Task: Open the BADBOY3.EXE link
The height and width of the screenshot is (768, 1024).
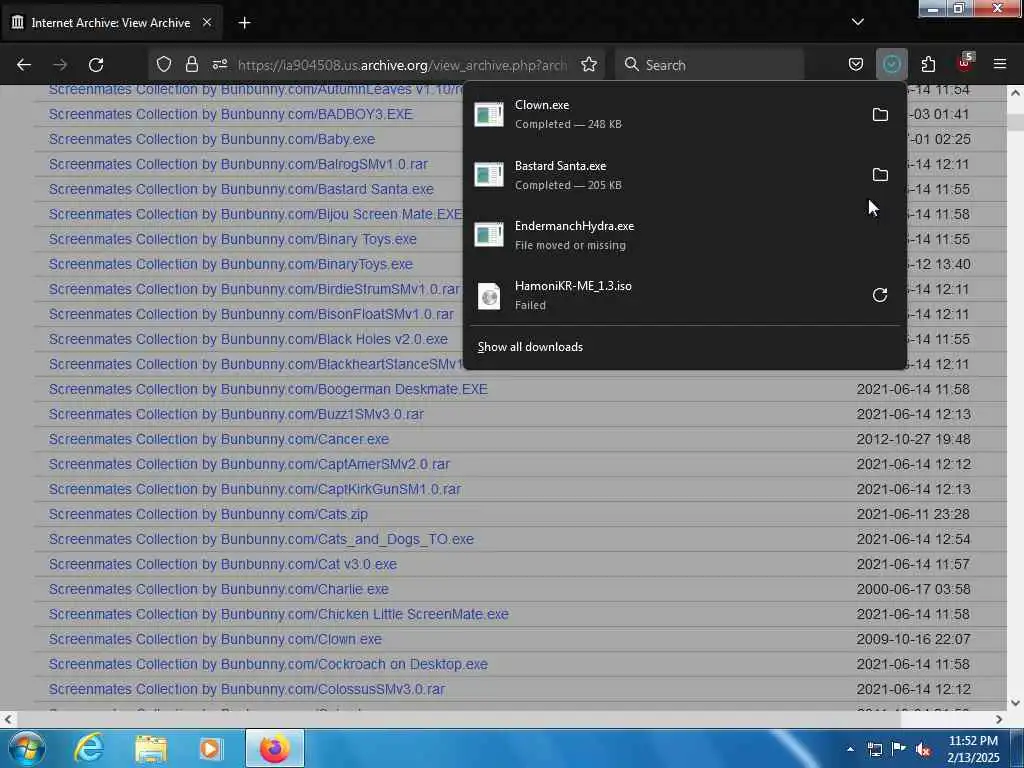Action: click(231, 114)
